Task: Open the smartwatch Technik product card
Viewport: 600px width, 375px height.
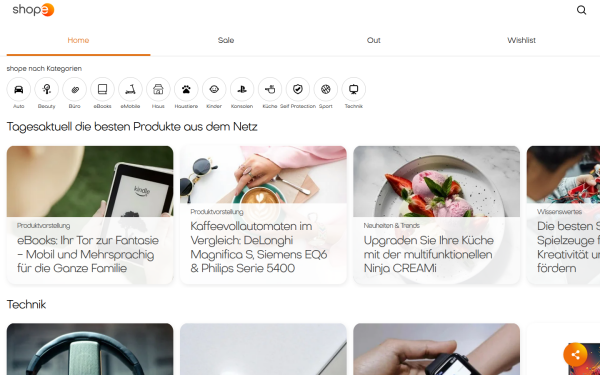Action: pyautogui.click(x=437, y=349)
